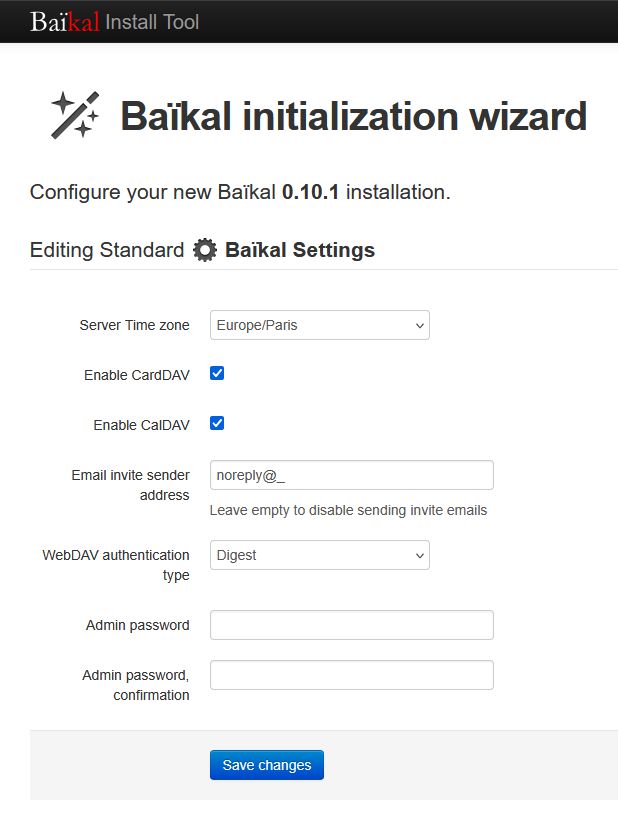Uncheck the Enable CardDAV checkbox

pyautogui.click(x=217, y=373)
